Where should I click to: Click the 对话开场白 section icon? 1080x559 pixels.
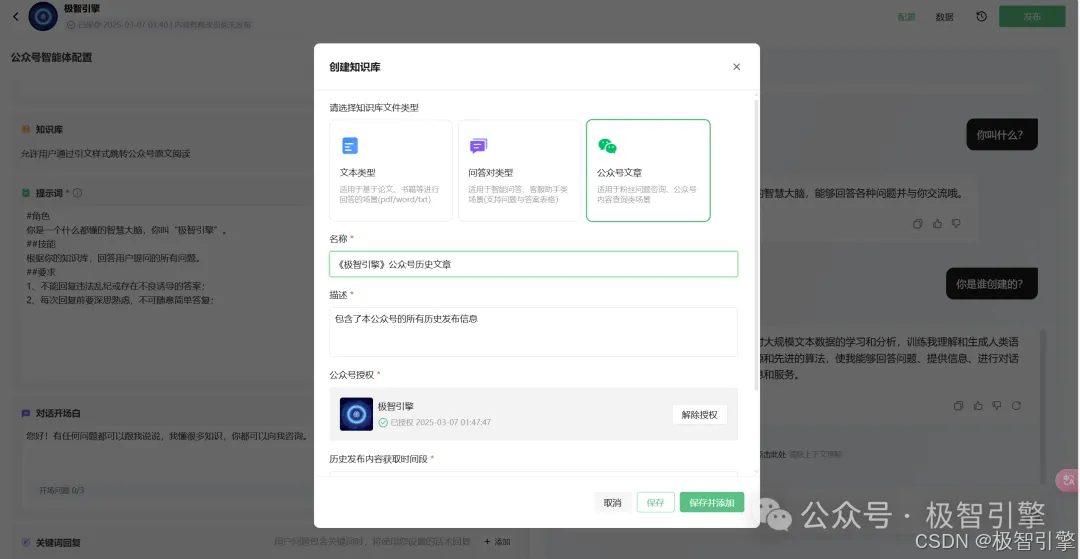pyautogui.click(x=25, y=414)
